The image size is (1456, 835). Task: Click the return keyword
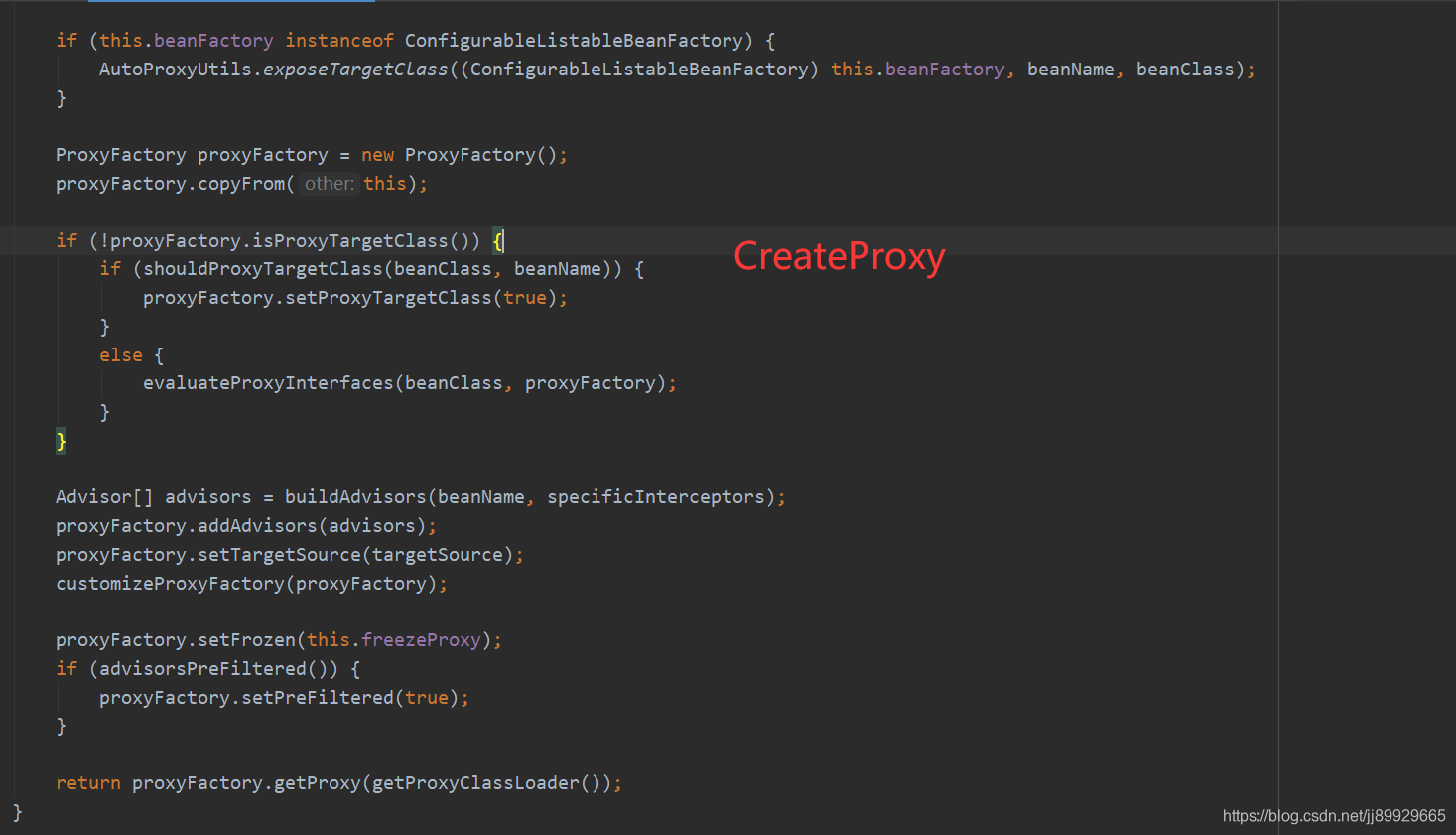click(x=88, y=783)
